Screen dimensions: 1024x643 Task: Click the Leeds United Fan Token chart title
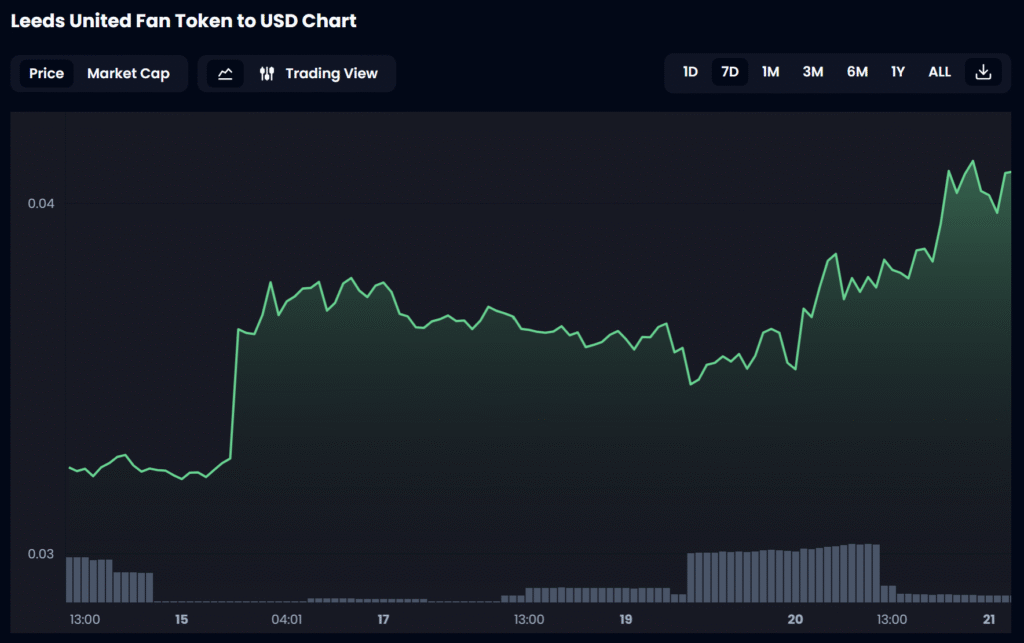coord(183,21)
